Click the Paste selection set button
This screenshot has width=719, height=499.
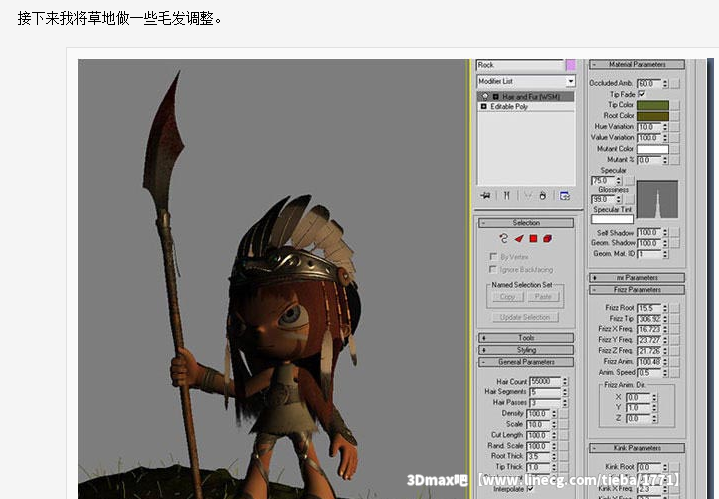(x=543, y=297)
